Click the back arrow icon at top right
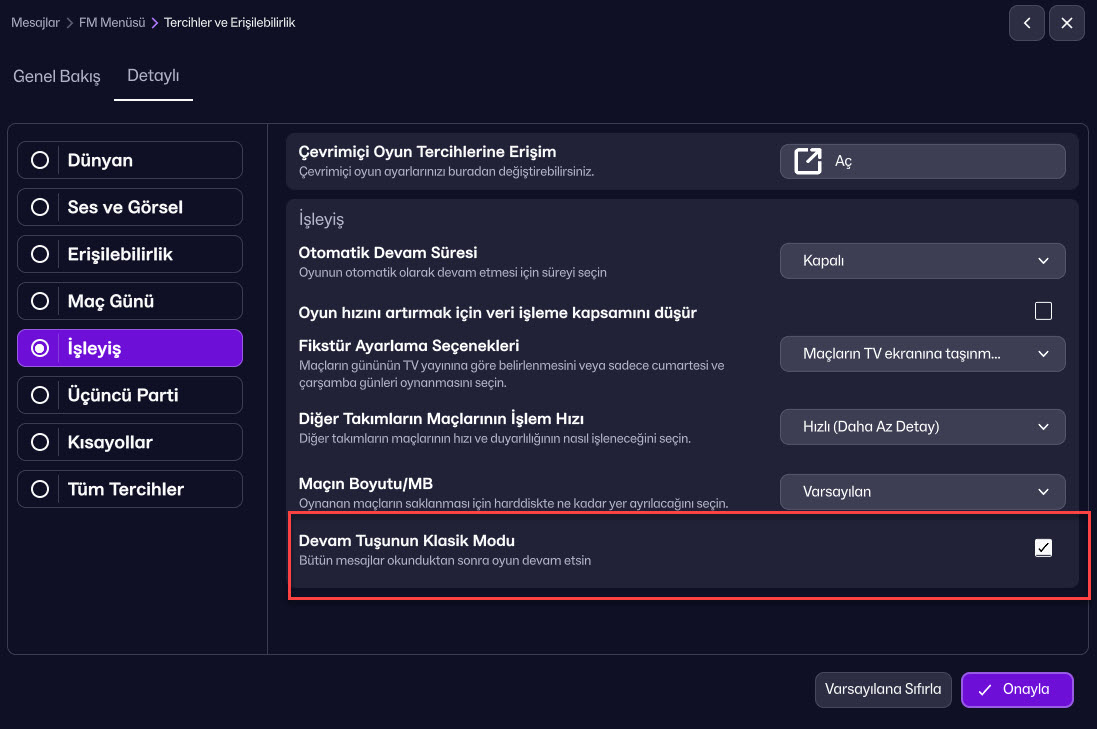The width and height of the screenshot is (1097, 729). tap(1026, 23)
